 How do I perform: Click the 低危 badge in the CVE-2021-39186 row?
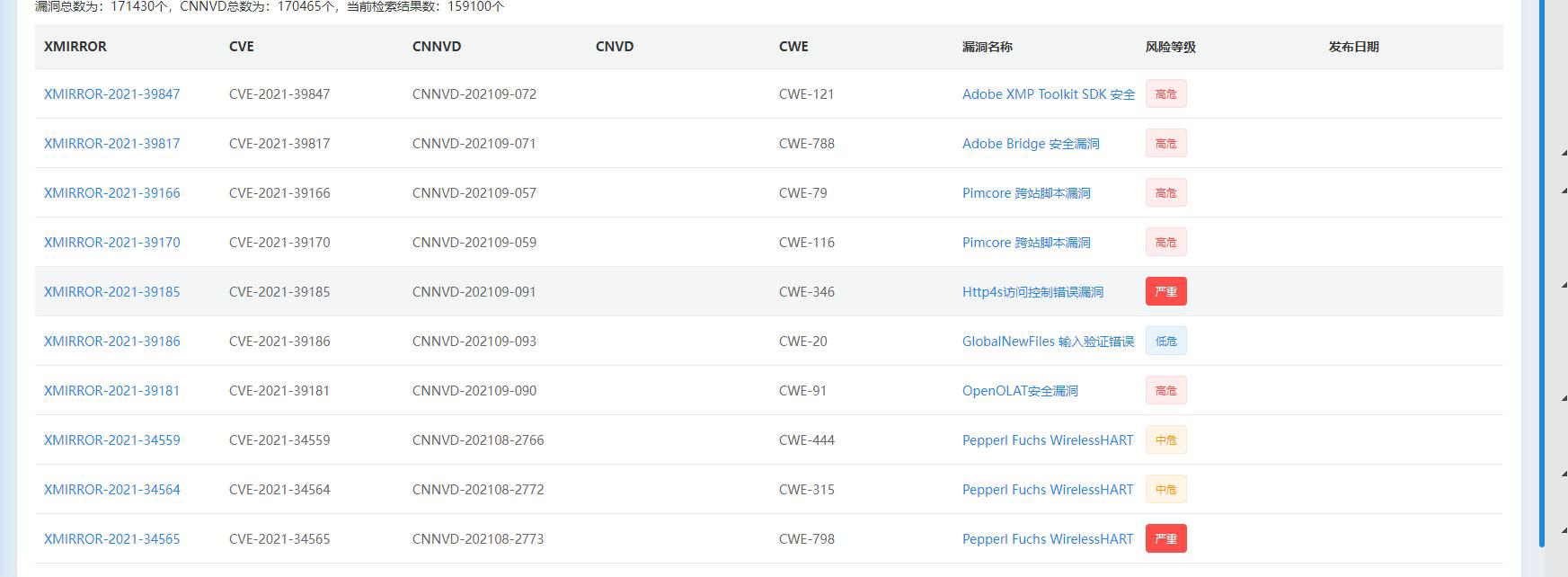point(1166,341)
